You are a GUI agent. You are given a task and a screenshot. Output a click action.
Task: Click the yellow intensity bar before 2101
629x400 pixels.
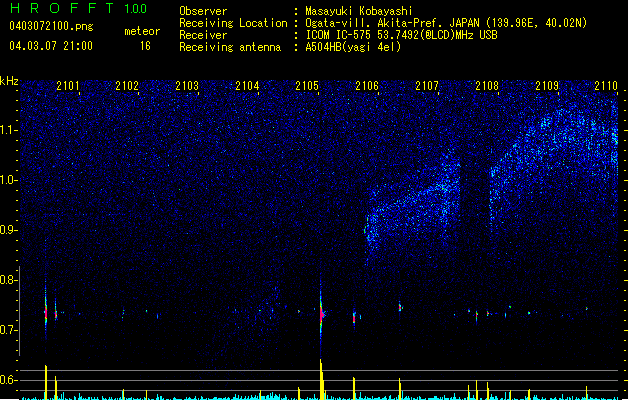pos(46,382)
